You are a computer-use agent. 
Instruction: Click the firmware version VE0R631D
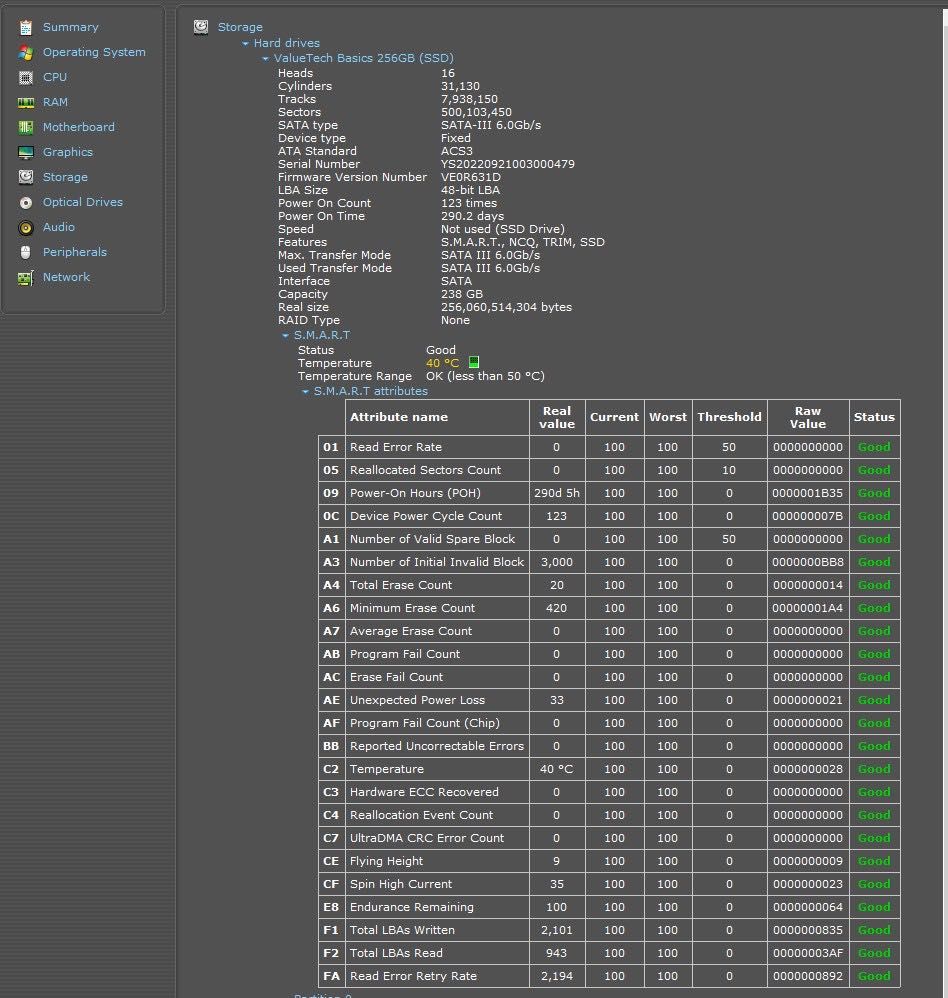point(470,178)
